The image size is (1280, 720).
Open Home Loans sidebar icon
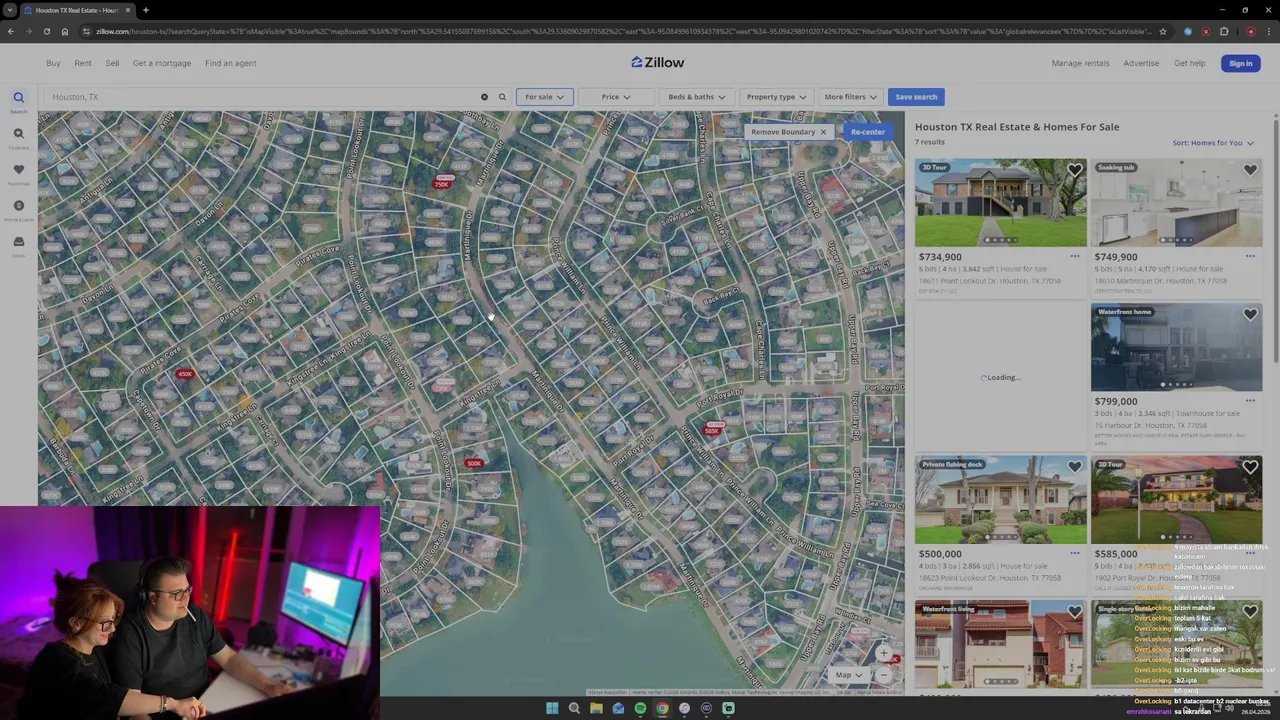(x=18, y=206)
